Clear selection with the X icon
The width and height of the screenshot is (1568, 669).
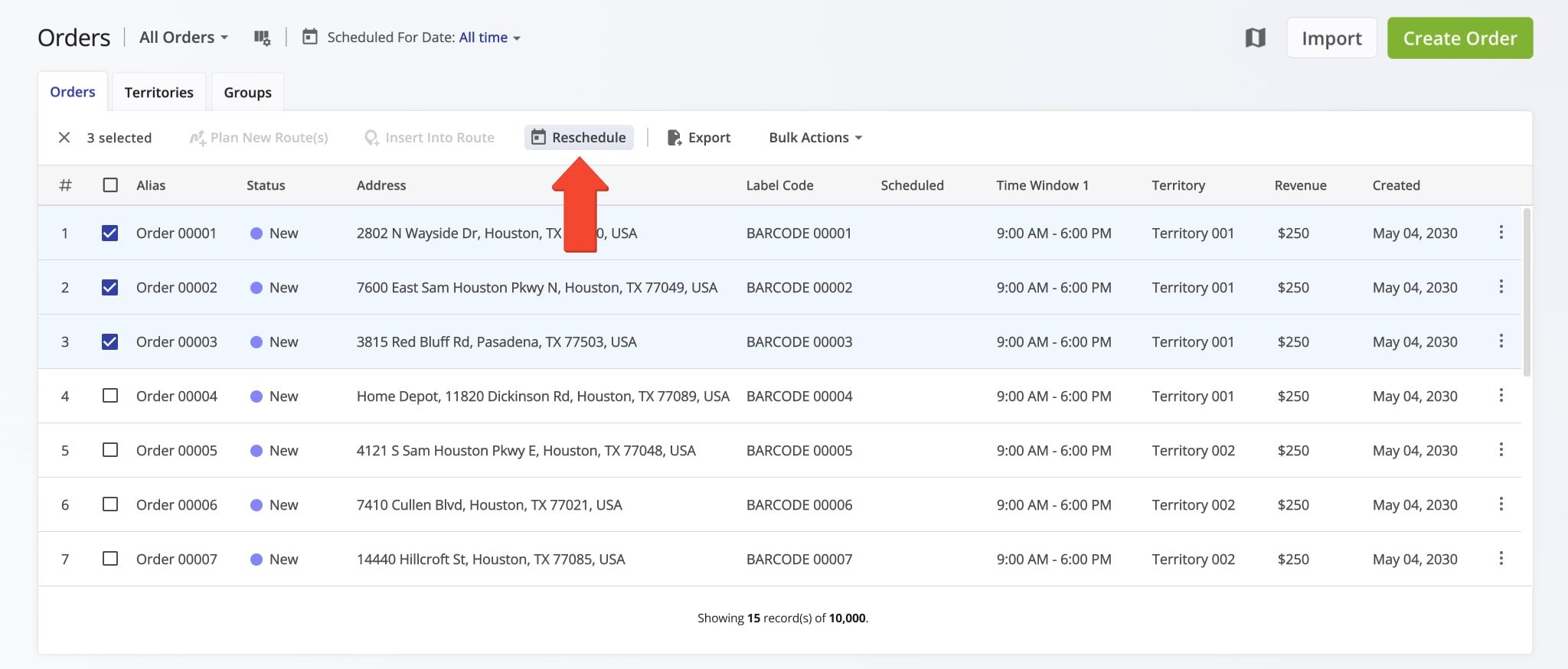[64, 138]
